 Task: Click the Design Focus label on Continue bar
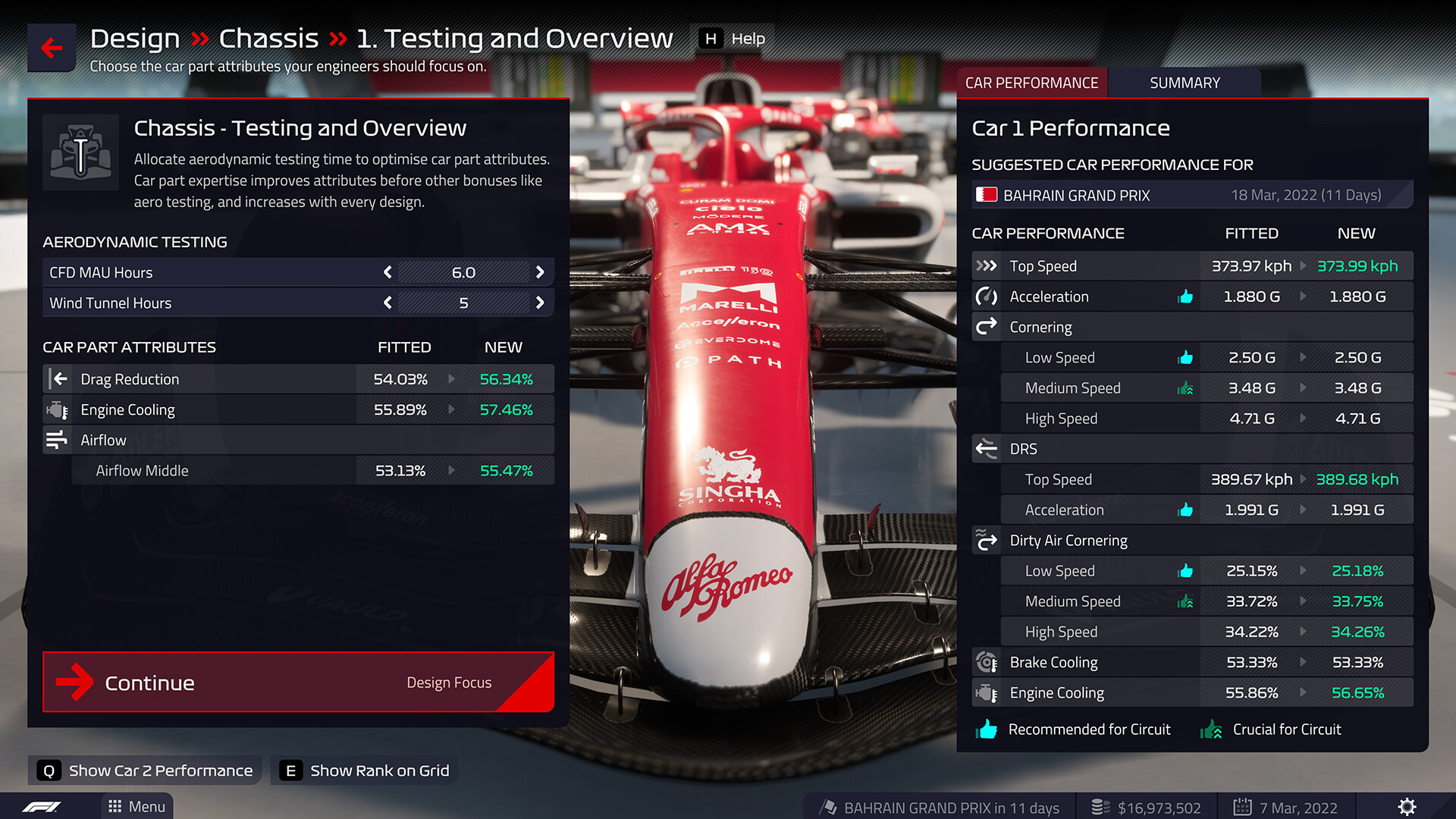coord(448,683)
